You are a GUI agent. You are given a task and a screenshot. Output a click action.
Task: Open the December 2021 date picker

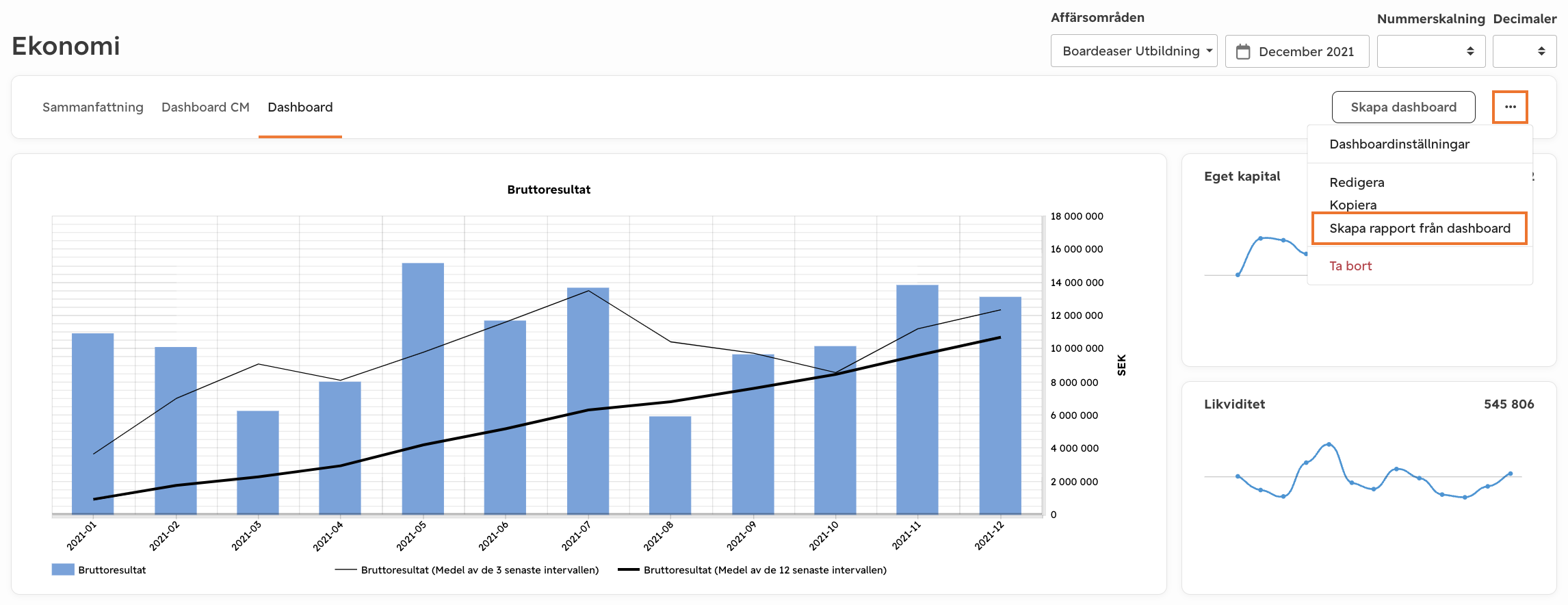pyautogui.click(x=1297, y=51)
